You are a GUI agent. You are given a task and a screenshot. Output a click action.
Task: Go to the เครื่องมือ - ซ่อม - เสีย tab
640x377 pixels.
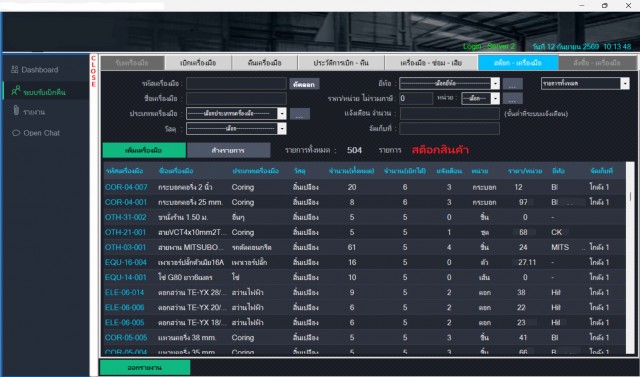(431, 63)
